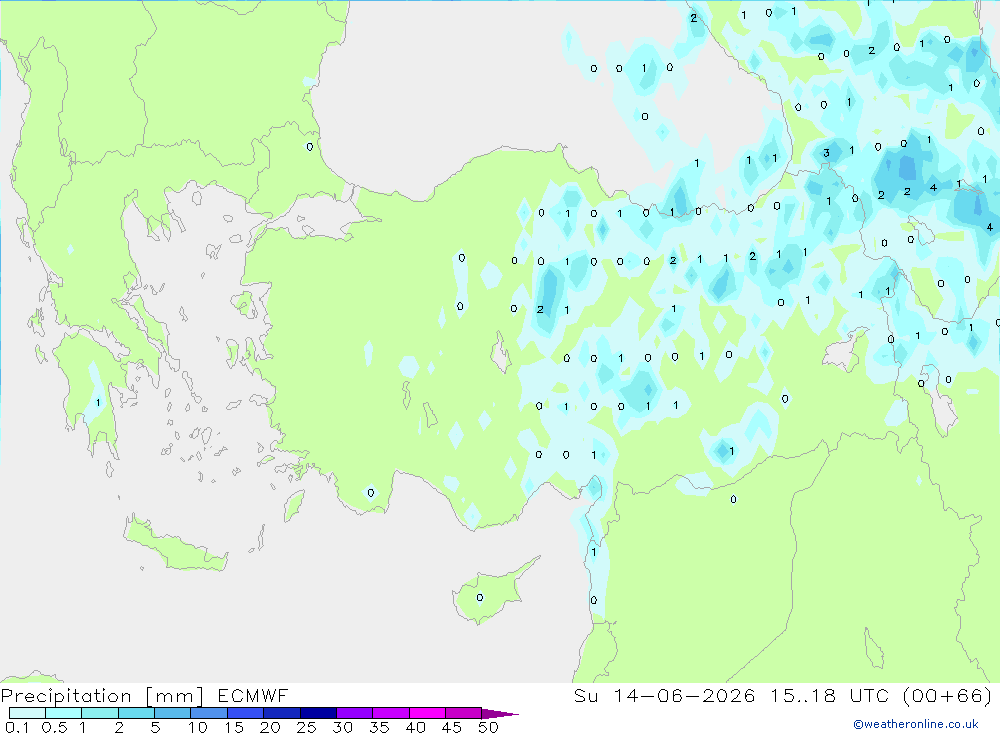Click the '1' value over southern Greece's Peloponnese

point(98,403)
